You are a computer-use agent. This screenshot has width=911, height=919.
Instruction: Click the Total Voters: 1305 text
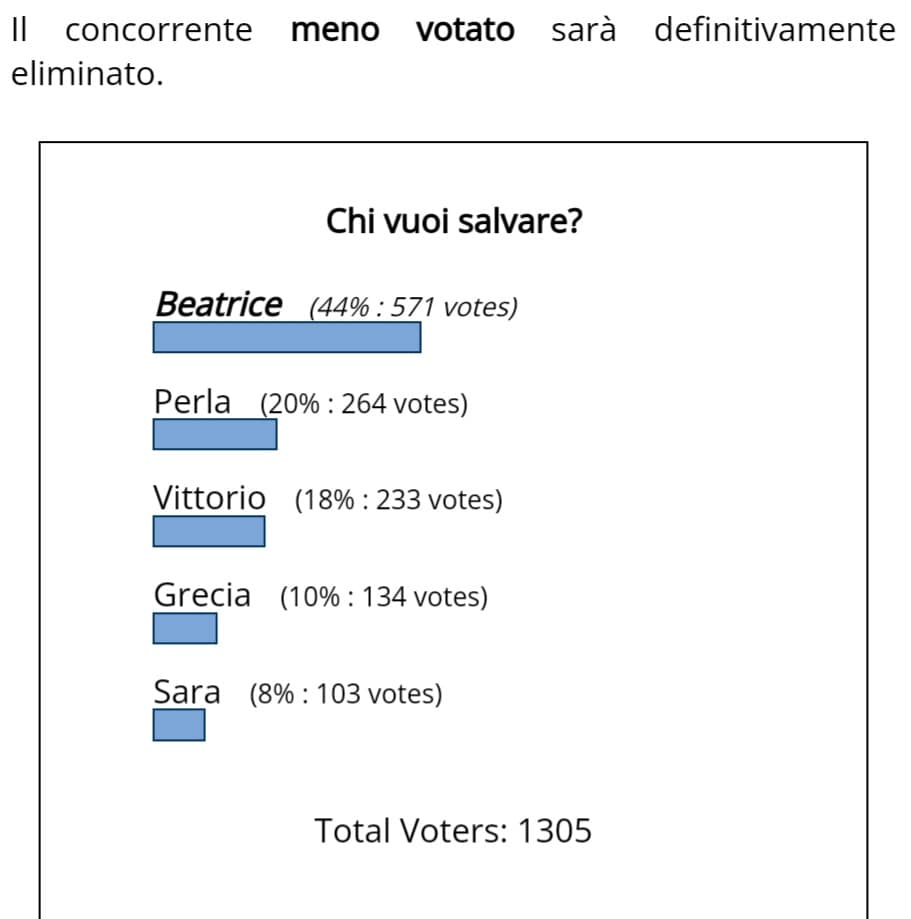(453, 830)
